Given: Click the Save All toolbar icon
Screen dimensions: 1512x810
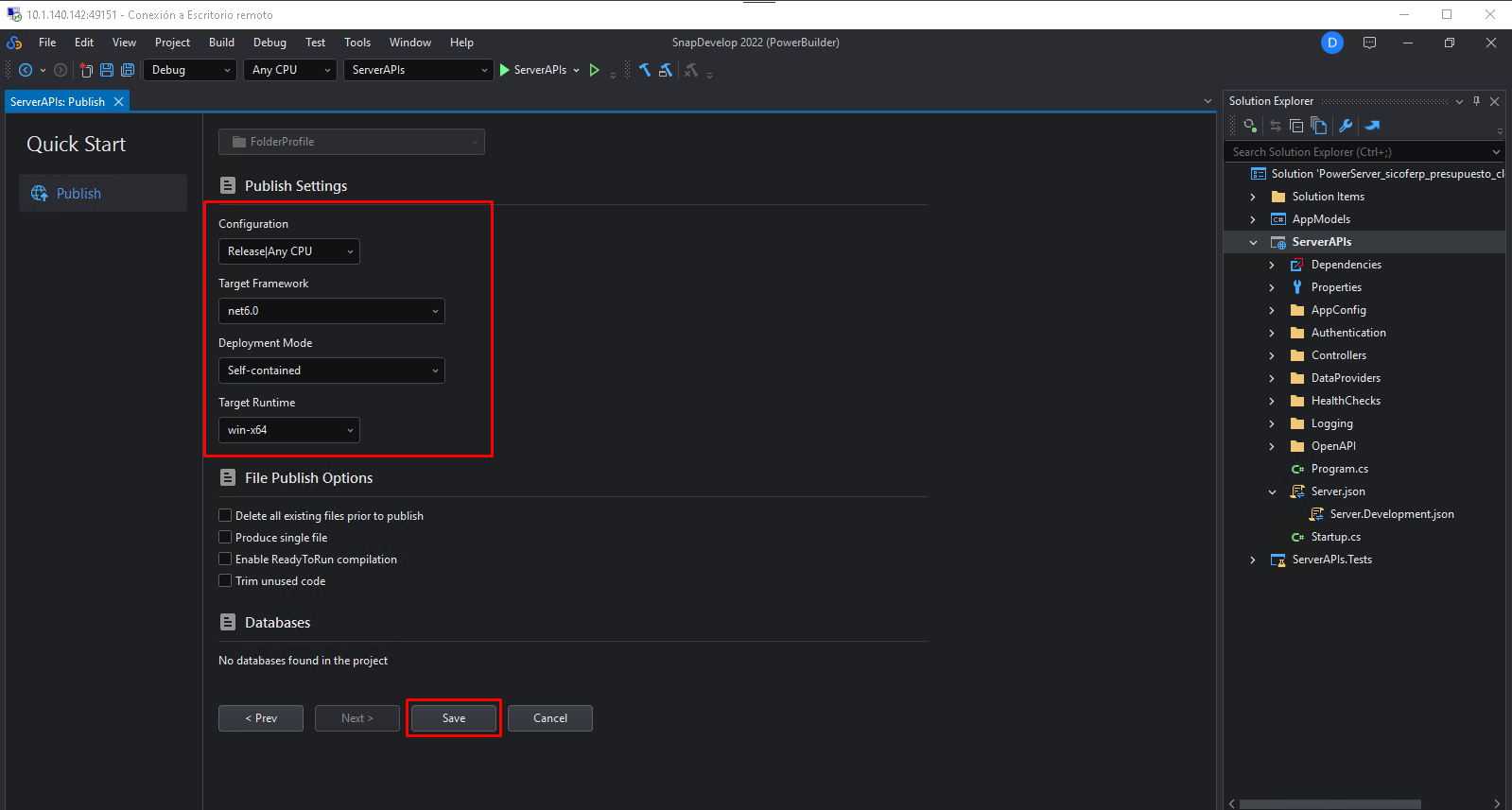Looking at the screenshot, I should [128, 70].
